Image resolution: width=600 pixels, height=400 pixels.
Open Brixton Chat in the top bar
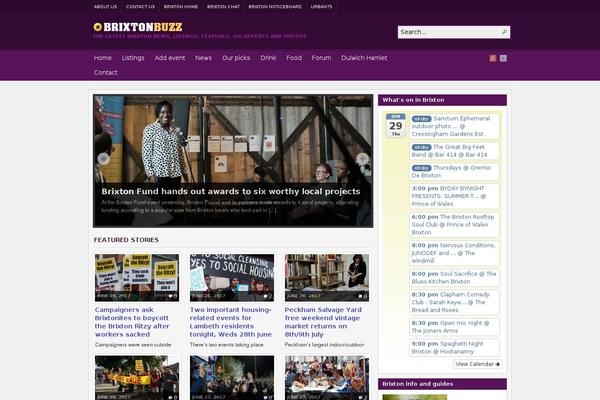(223, 7)
